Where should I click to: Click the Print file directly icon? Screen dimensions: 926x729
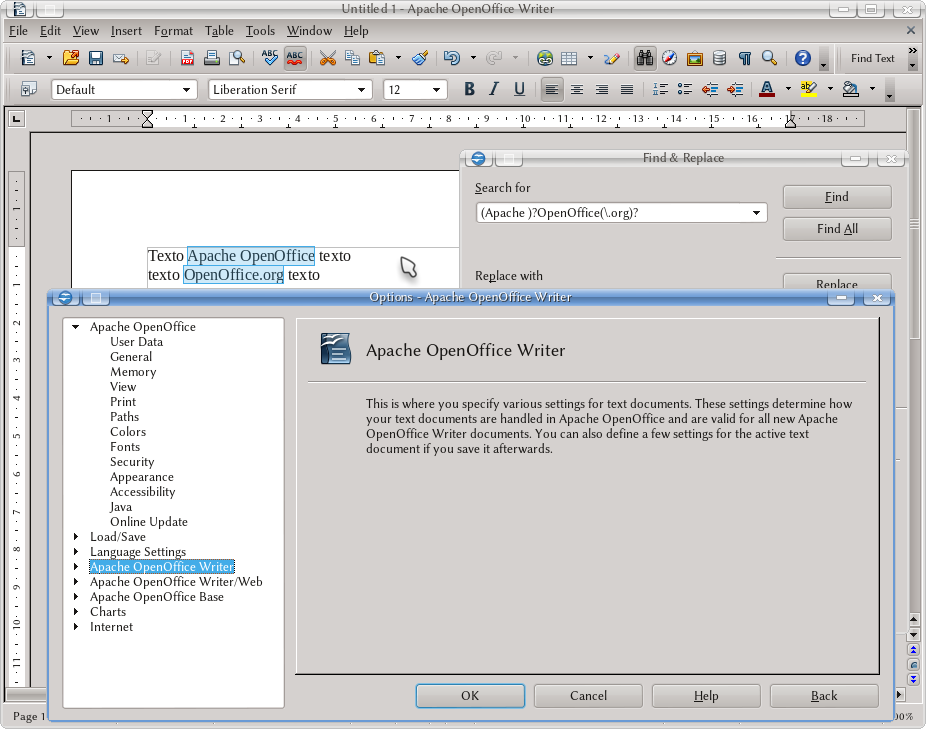pyautogui.click(x=212, y=58)
